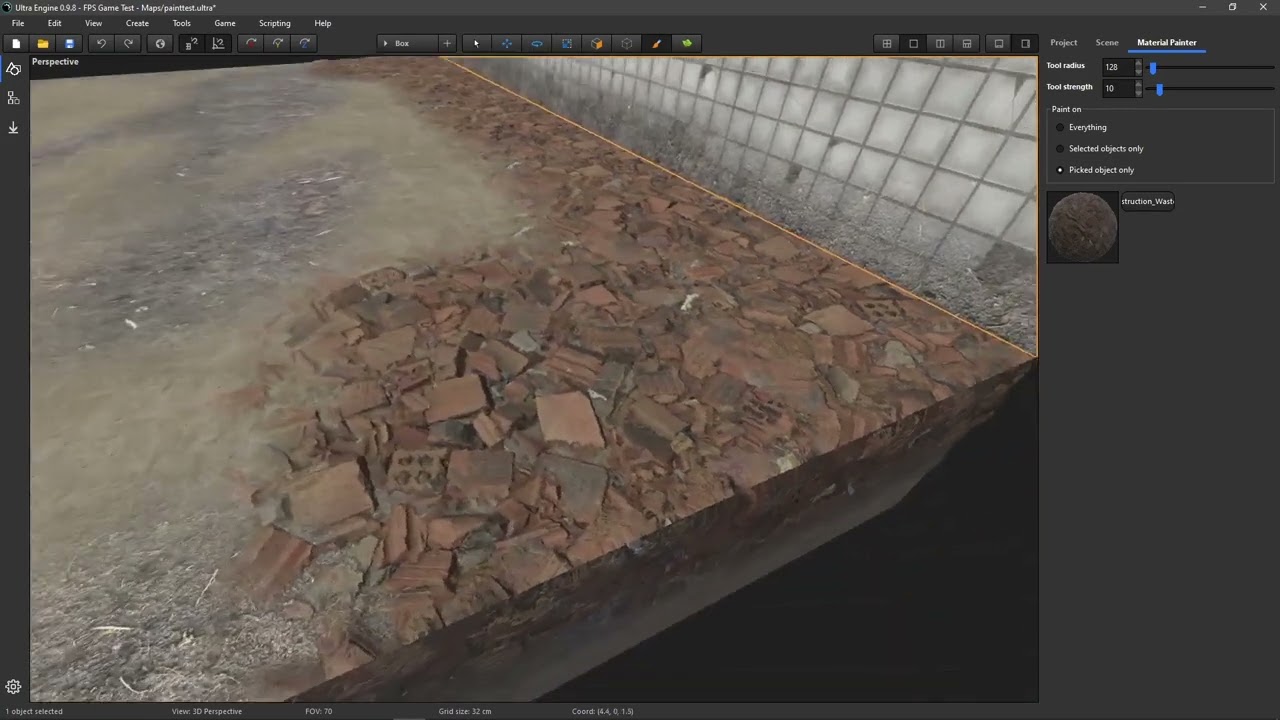The width and height of the screenshot is (1280, 720).
Task: Save the map with the floppy disk icon
Action: pos(69,43)
